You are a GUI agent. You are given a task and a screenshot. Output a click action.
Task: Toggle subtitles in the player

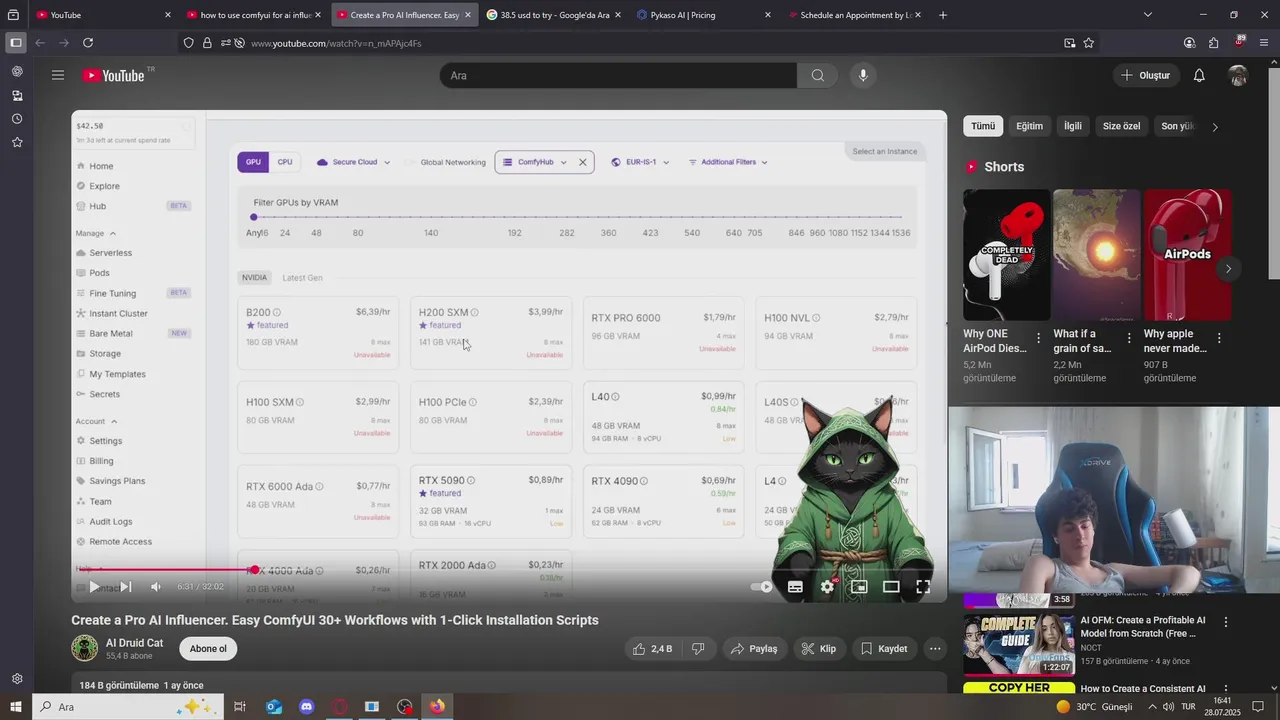pyautogui.click(x=795, y=587)
